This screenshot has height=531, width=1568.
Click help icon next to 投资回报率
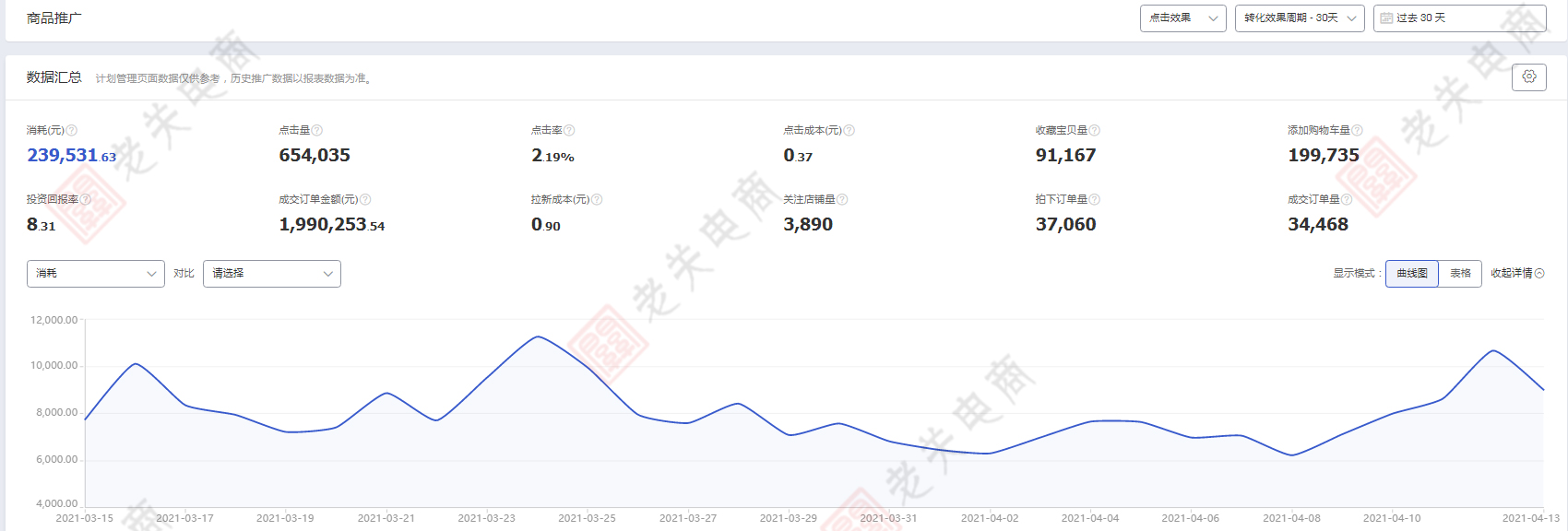coord(86,200)
